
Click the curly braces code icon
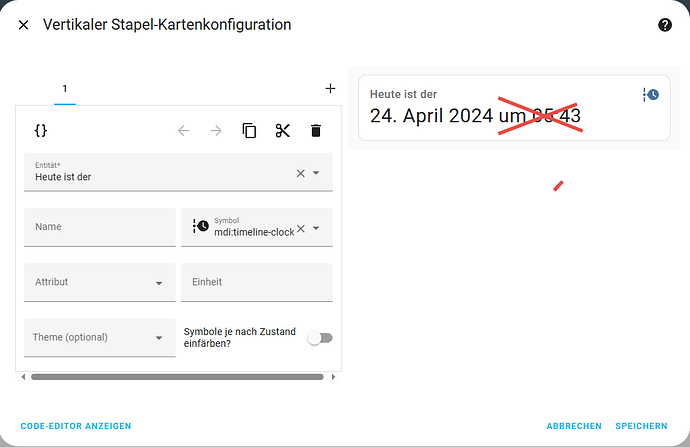41,130
